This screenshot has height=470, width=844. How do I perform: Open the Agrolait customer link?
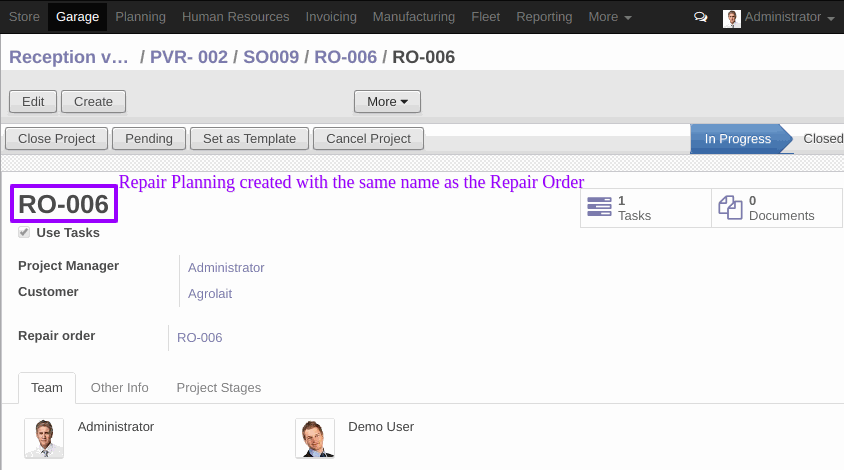(x=210, y=293)
